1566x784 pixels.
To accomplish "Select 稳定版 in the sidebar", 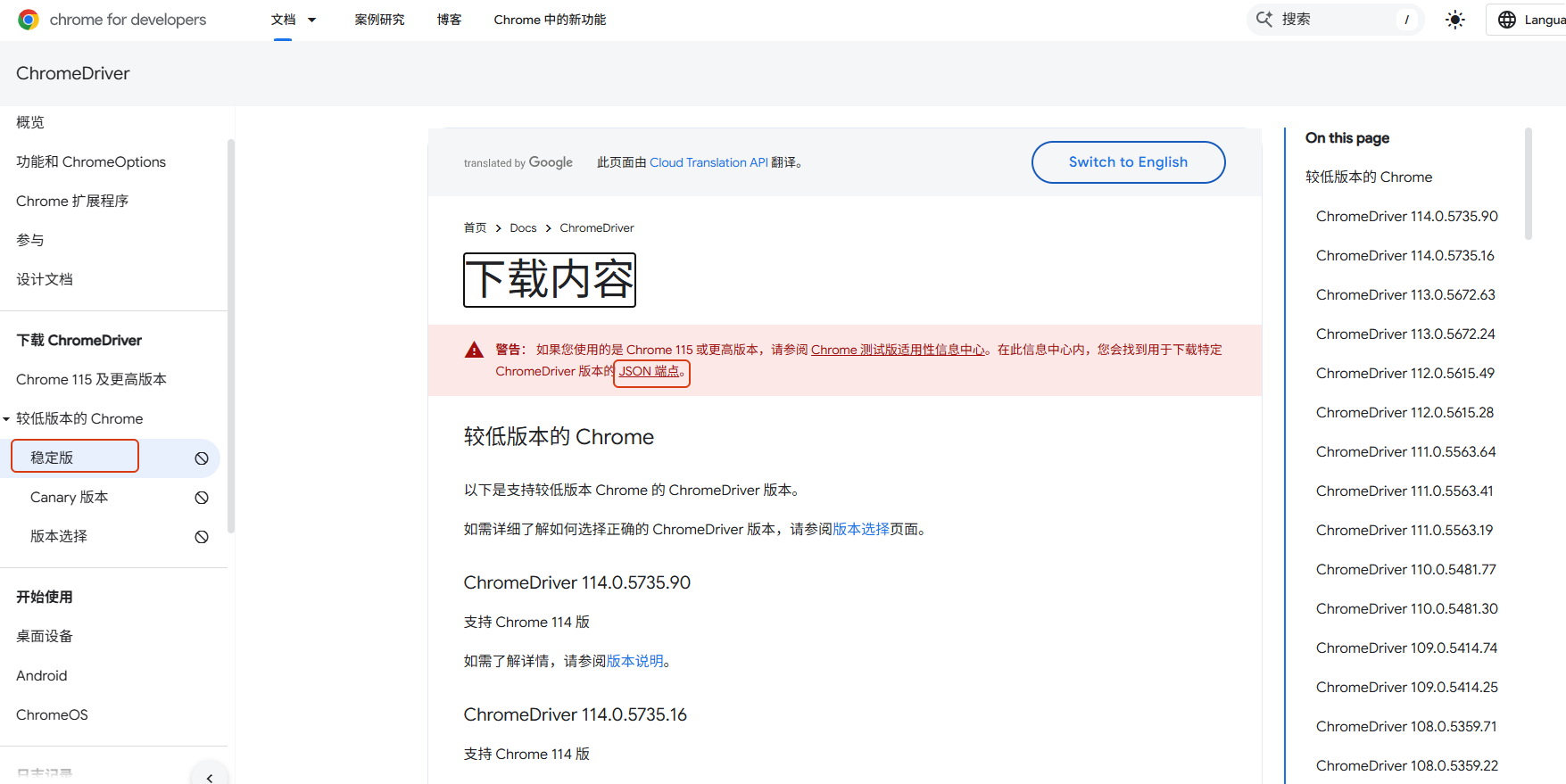I will 52,458.
